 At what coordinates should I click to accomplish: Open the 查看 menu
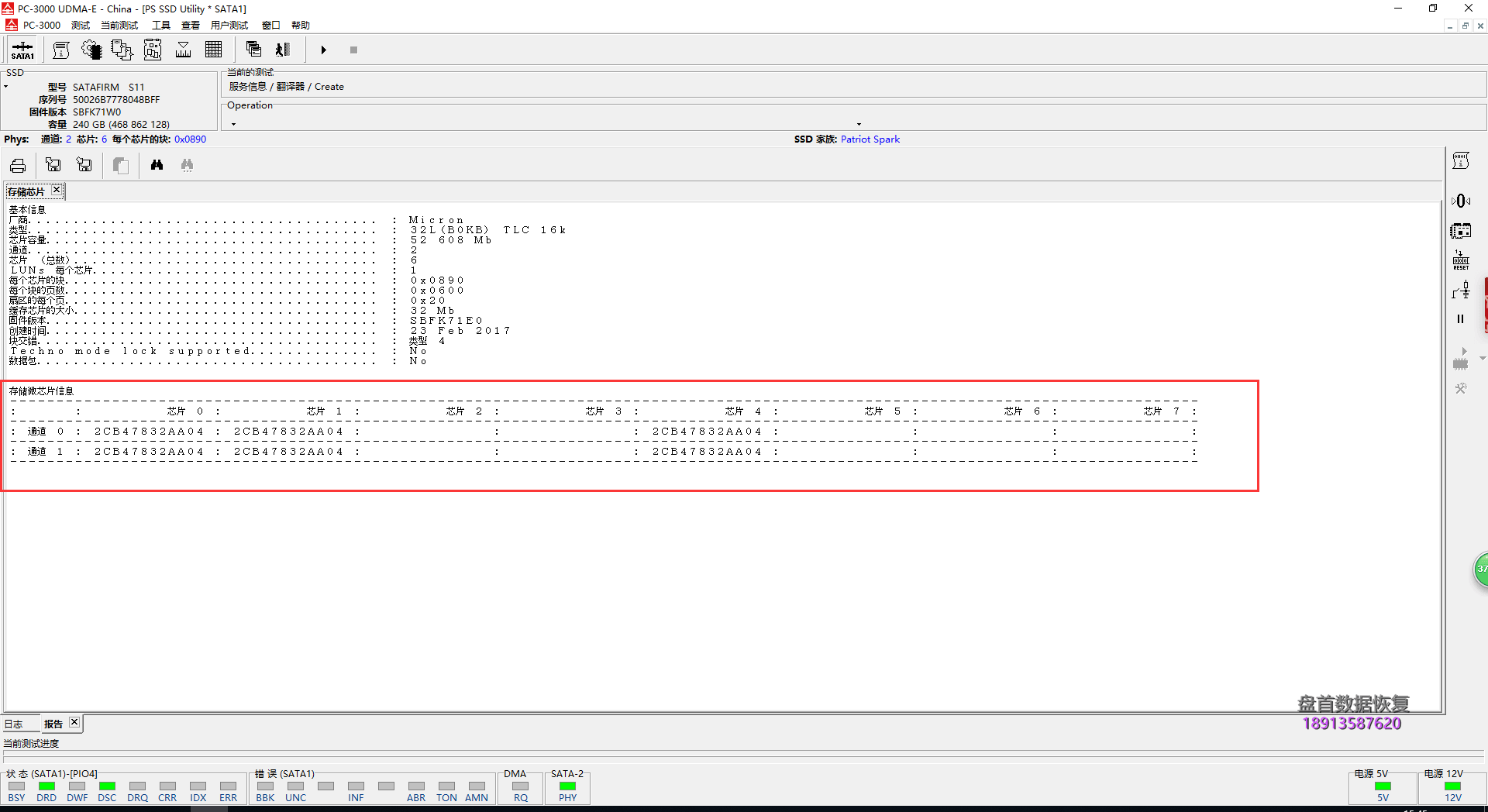tap(191, 25)
